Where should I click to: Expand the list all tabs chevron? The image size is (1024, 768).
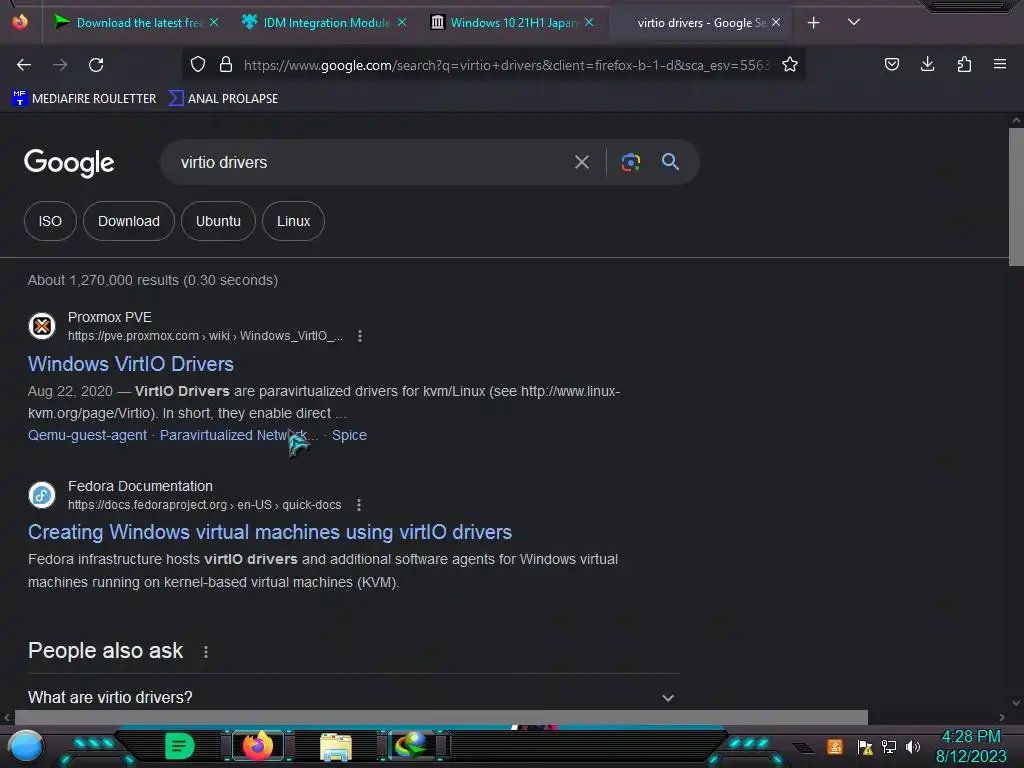(x=854, y=22)
